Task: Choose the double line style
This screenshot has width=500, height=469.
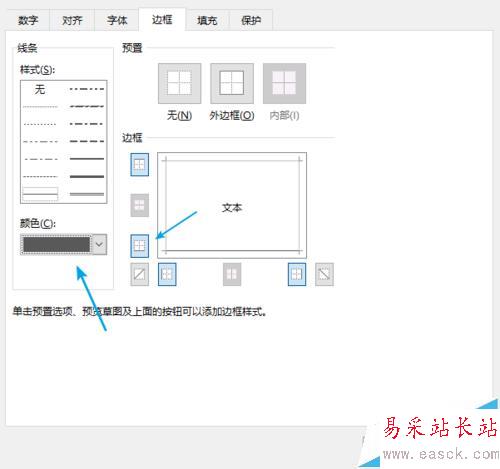Action: pos(87,194)
